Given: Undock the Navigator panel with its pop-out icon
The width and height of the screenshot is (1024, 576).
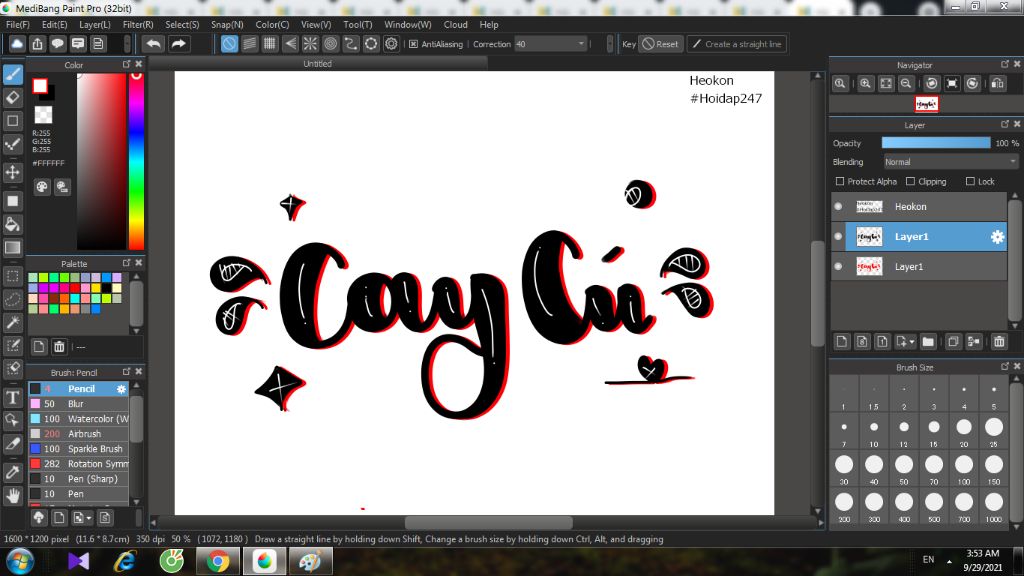Looking at the screenshot, I should [x=1005, y=64].
